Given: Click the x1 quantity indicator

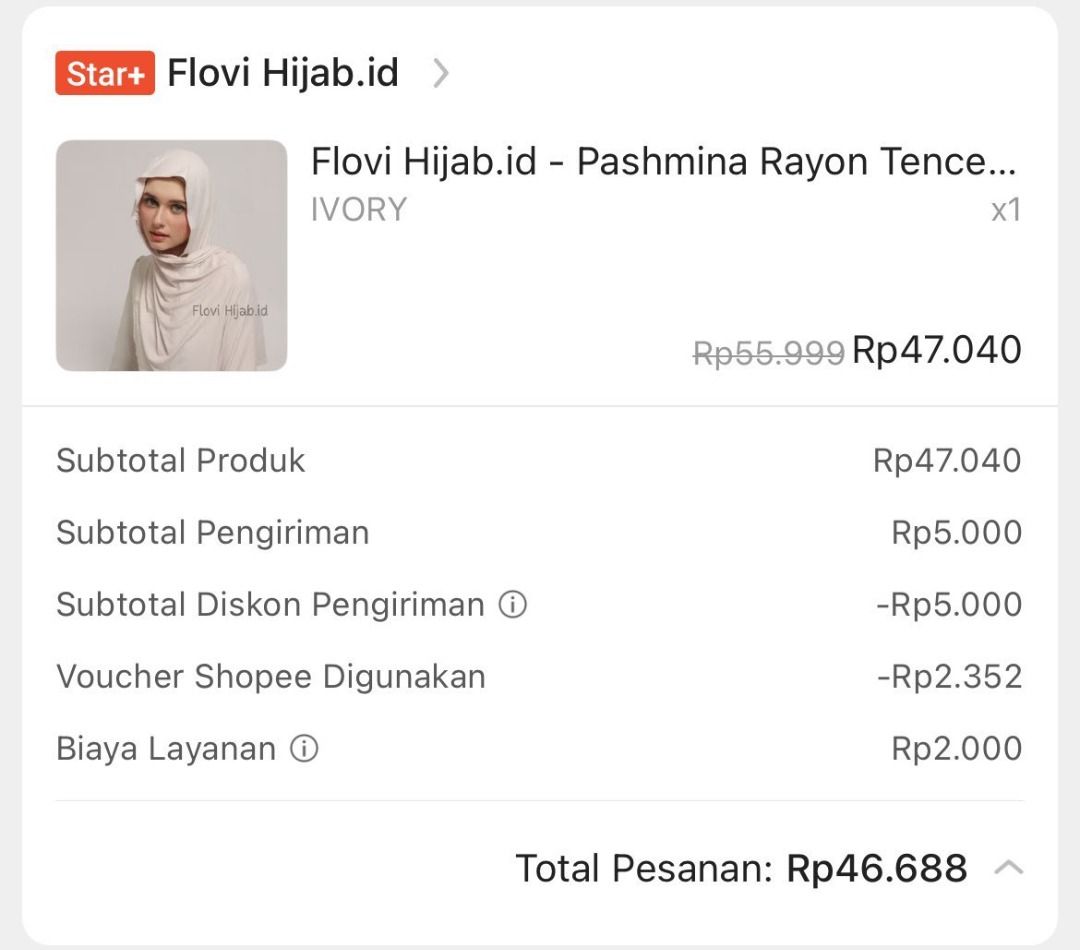Looking at the screenshot, I should tap(1005, 210).
